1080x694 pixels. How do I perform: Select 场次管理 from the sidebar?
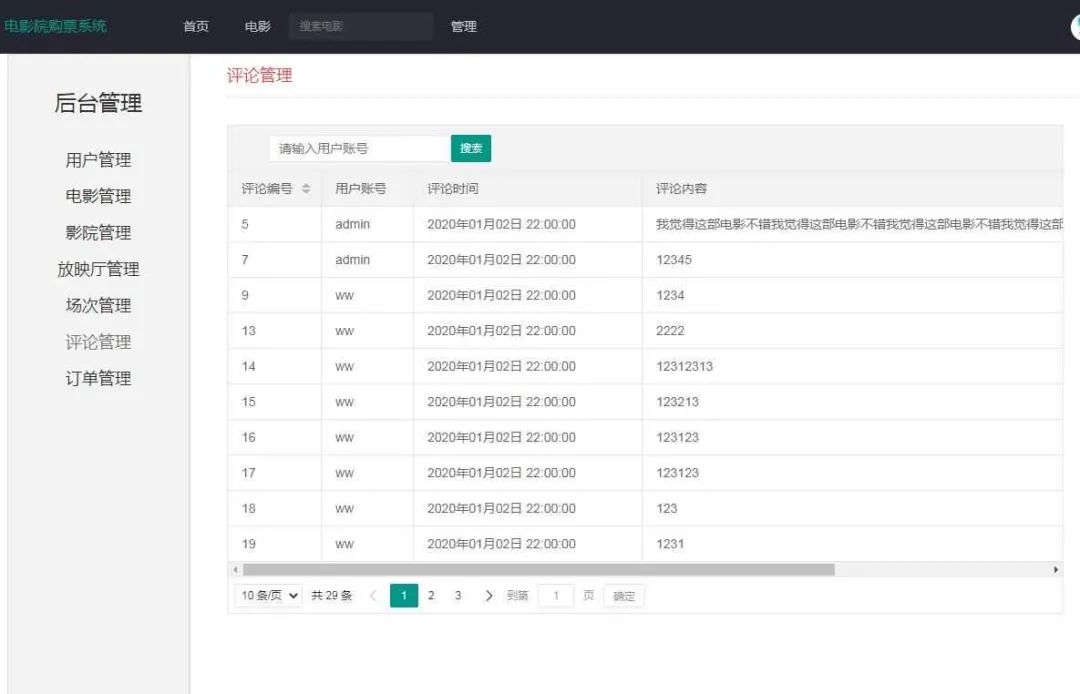pyautogui.click(x=97, y=305)
